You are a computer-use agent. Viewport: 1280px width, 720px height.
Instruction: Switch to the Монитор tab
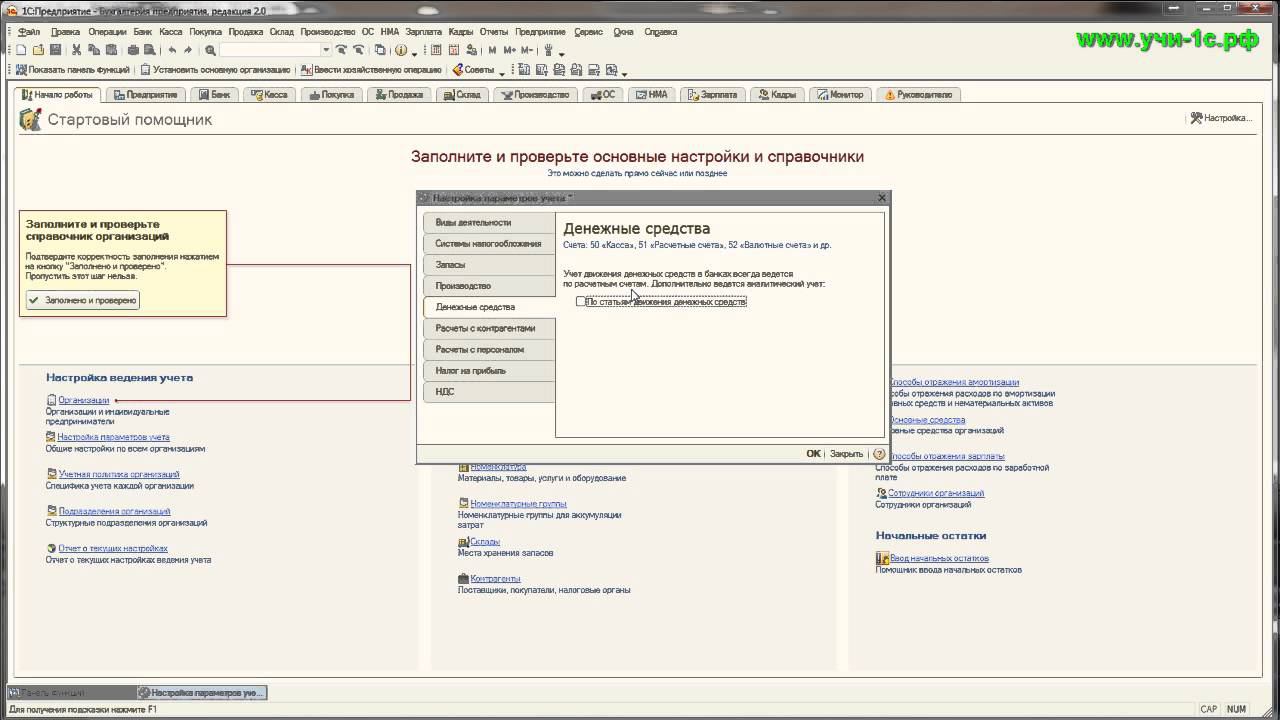tap(840, 95)
